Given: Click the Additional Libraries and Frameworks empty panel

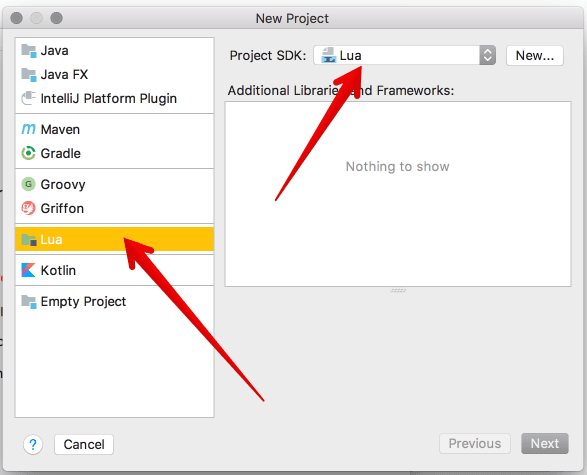Looking at the screenshot, I should coord(398,194).
